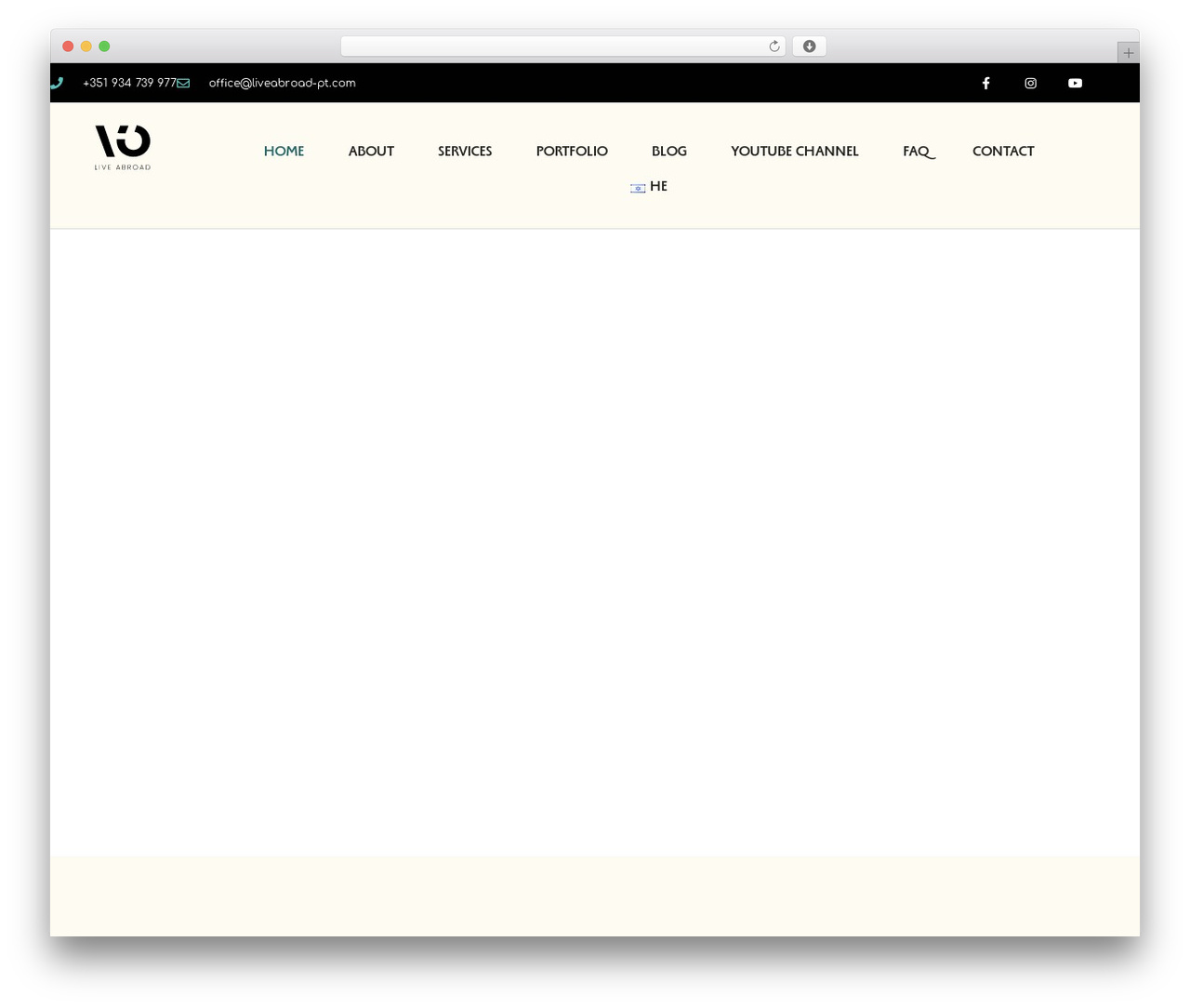The height and width of the screenshot is (1008, 1190).
Task: Call phone number +351 934 739 977
Action: click(x=129, y=83)
